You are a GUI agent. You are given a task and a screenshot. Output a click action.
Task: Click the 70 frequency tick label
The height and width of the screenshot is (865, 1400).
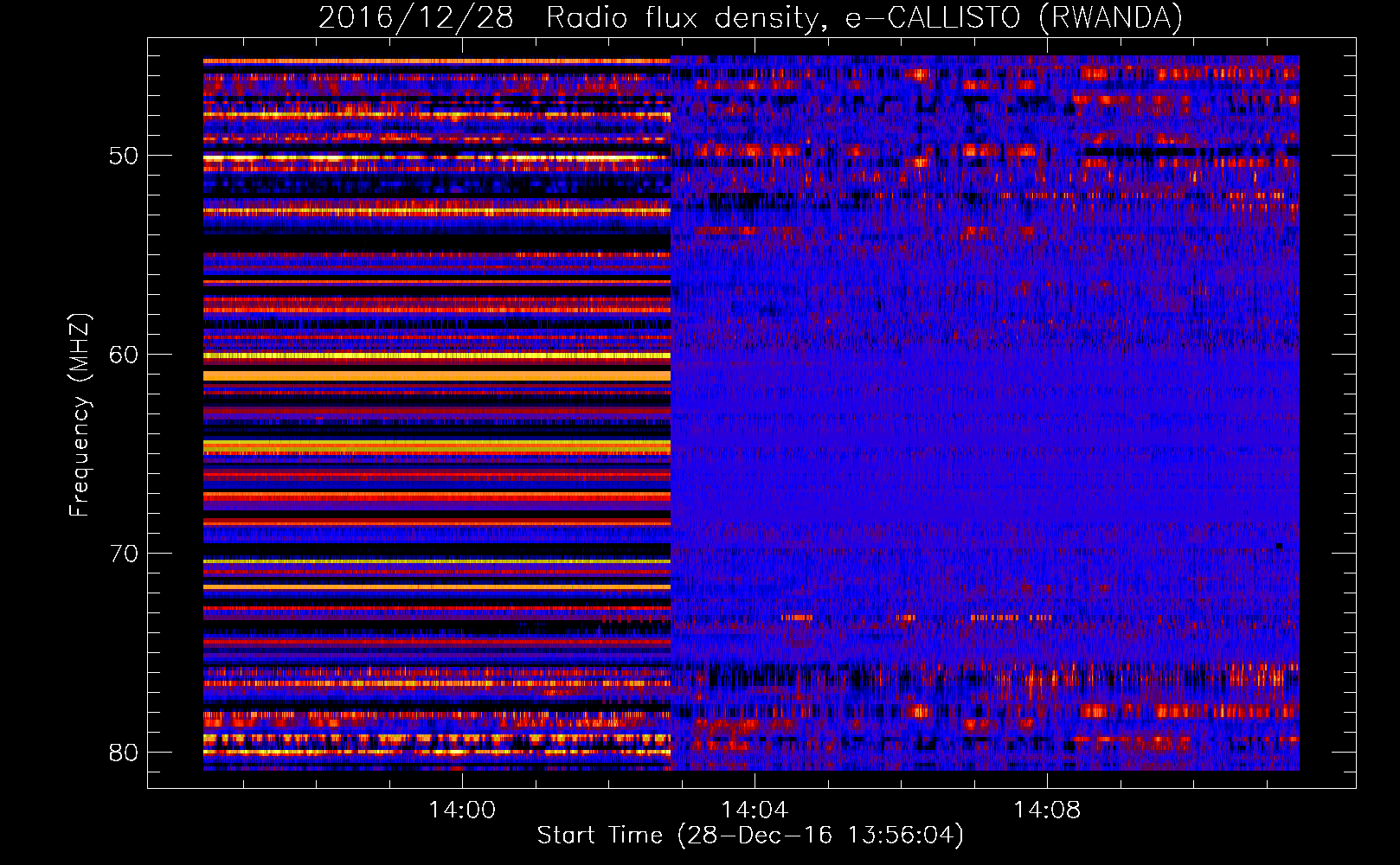(124, 554)
